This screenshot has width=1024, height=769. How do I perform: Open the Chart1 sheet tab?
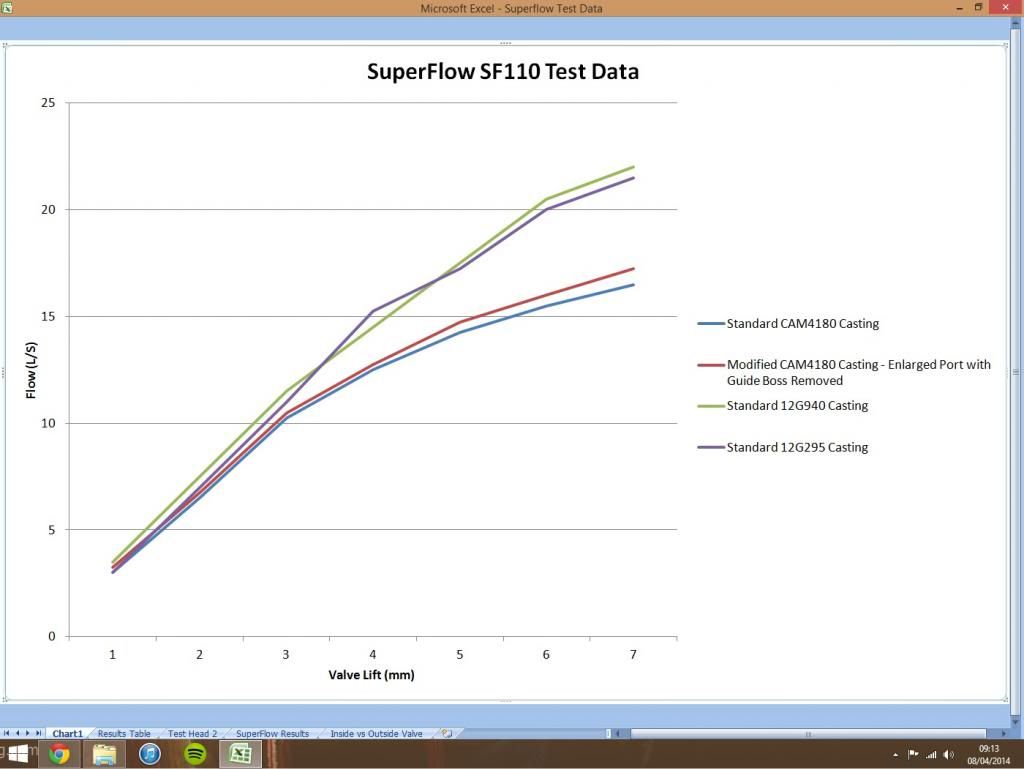tap(67, 733)
